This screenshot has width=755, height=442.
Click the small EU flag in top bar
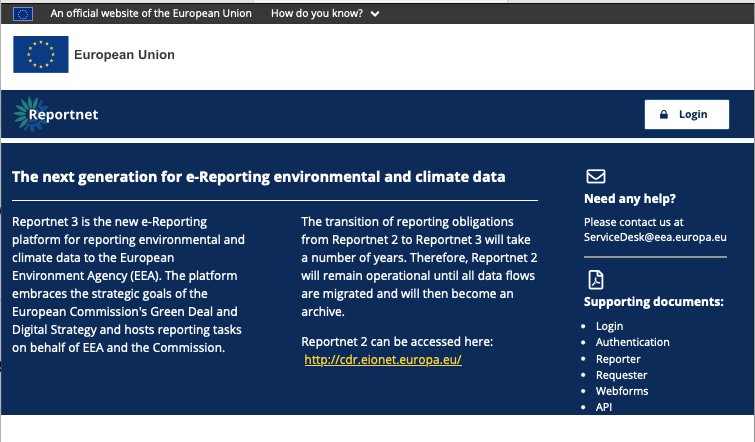tap(23, 14)
